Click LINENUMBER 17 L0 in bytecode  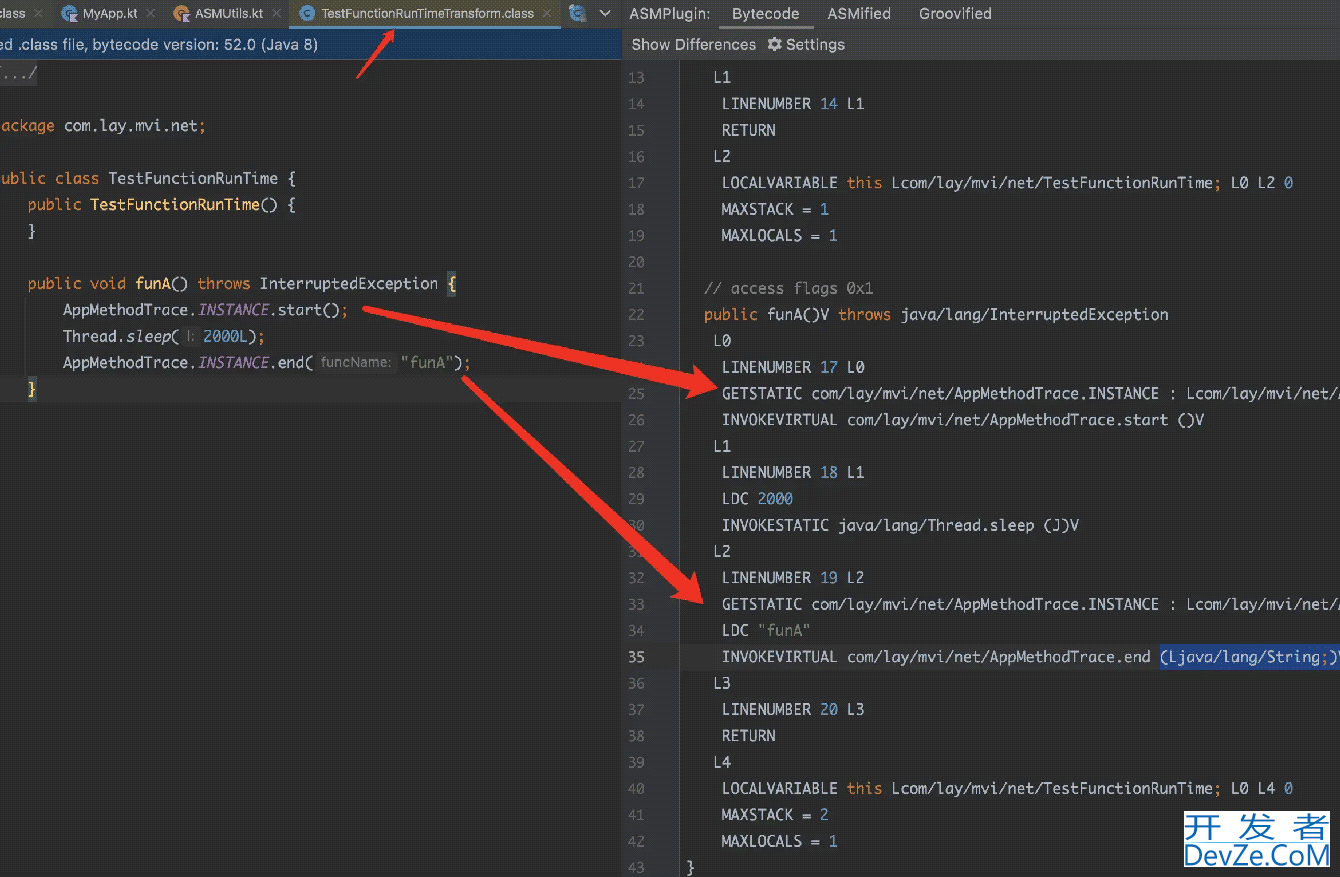click(x=793, y=367)
